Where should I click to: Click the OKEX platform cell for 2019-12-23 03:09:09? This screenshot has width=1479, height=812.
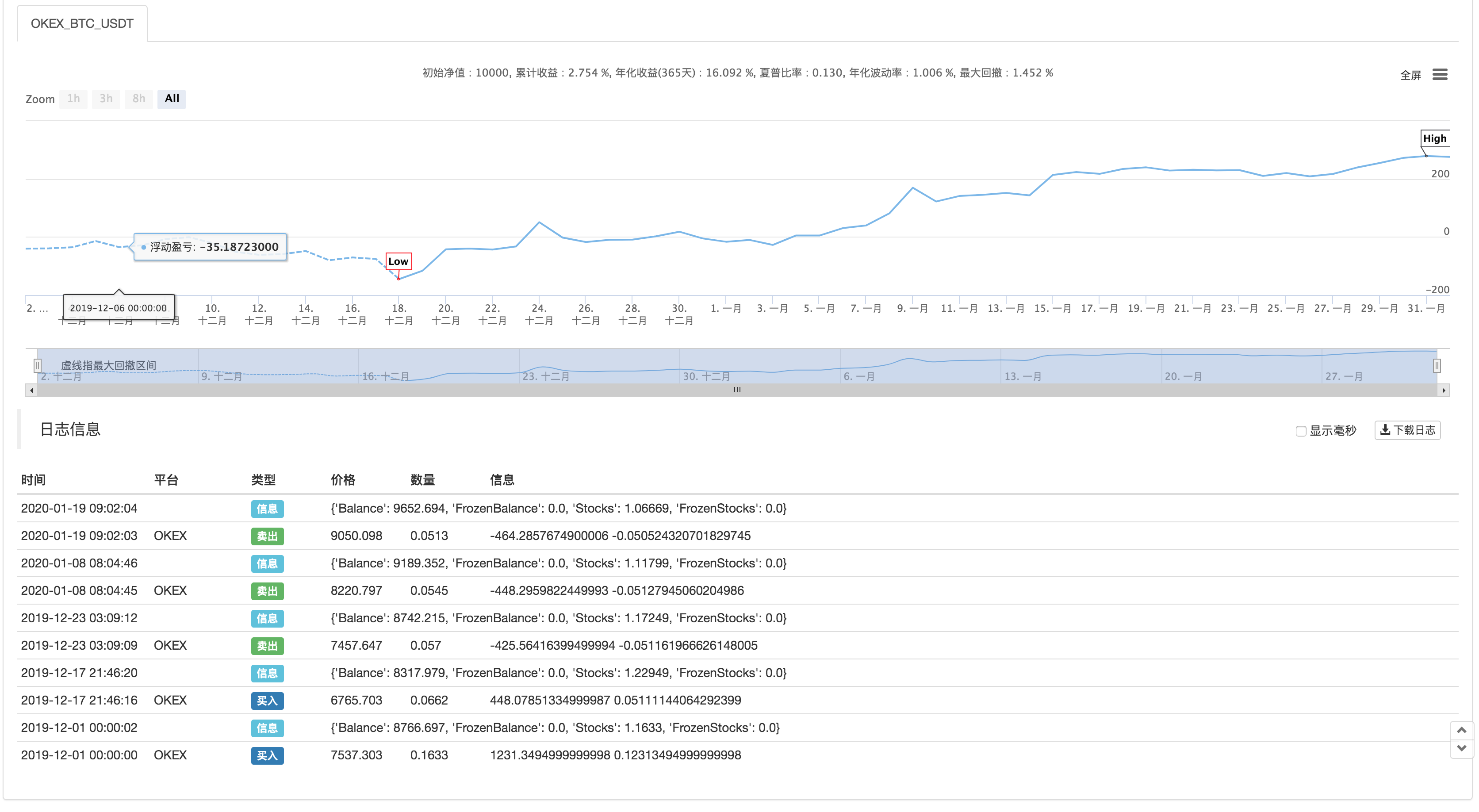pos(171,645)
